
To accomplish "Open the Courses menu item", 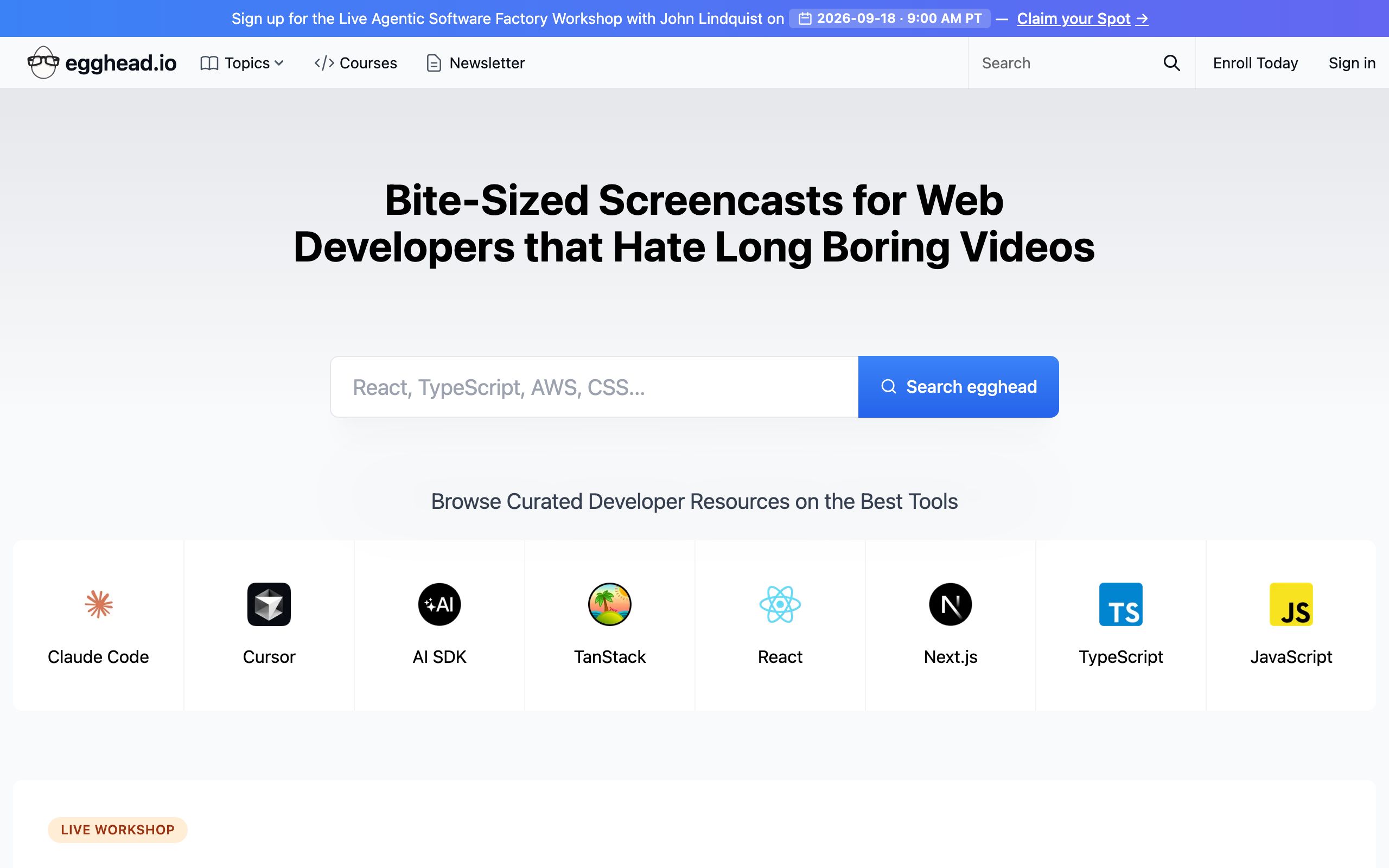I will click(355, 63).
